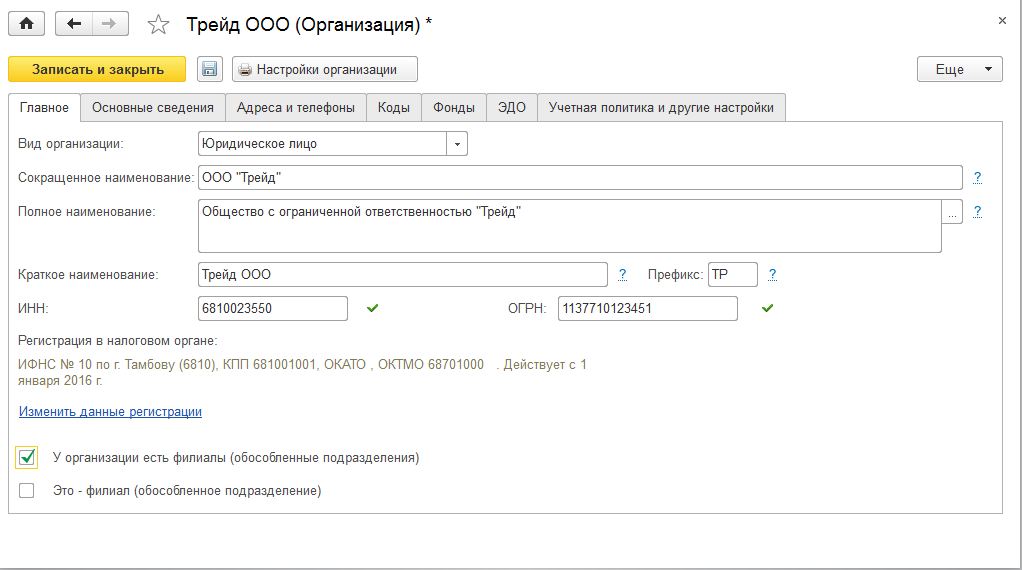Focus the ОГРН input field

pos(647,308)
